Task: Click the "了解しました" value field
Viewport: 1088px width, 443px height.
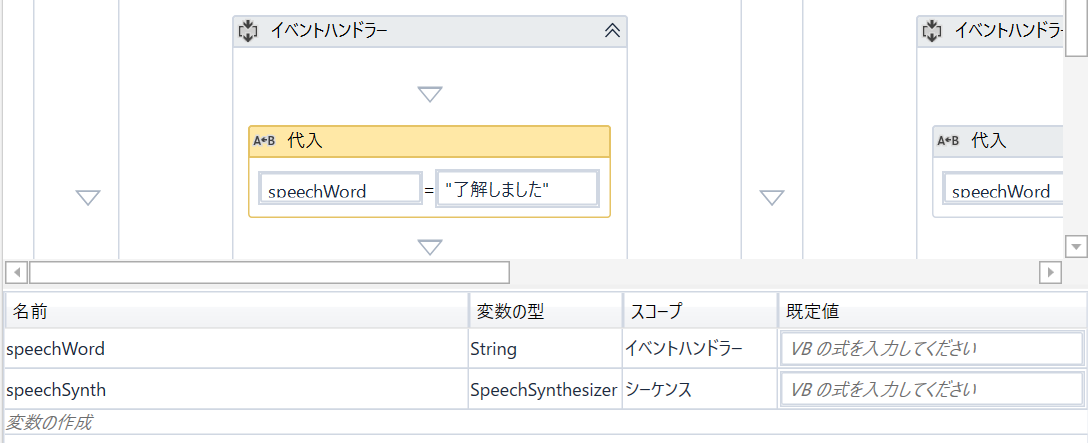Action: pos(517,189)
